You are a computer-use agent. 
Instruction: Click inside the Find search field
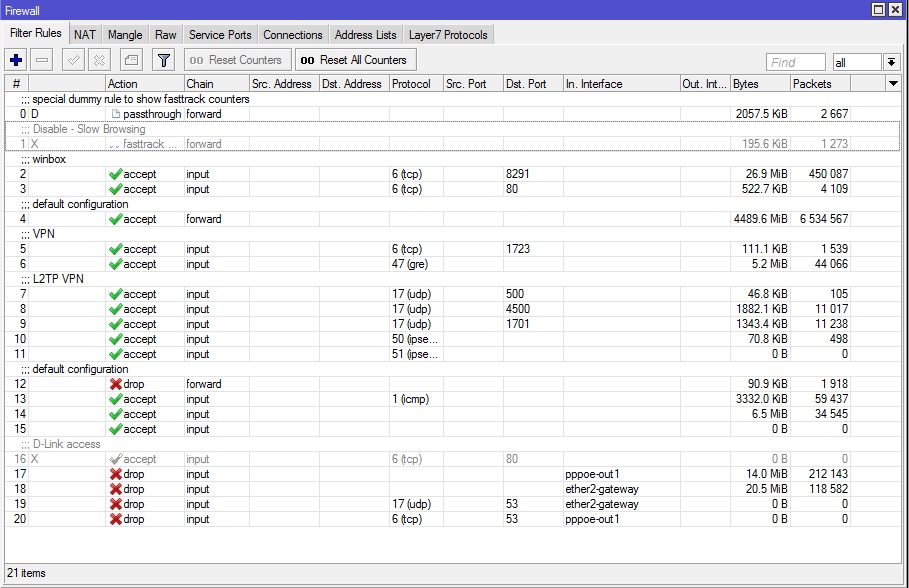click(796, 62)
